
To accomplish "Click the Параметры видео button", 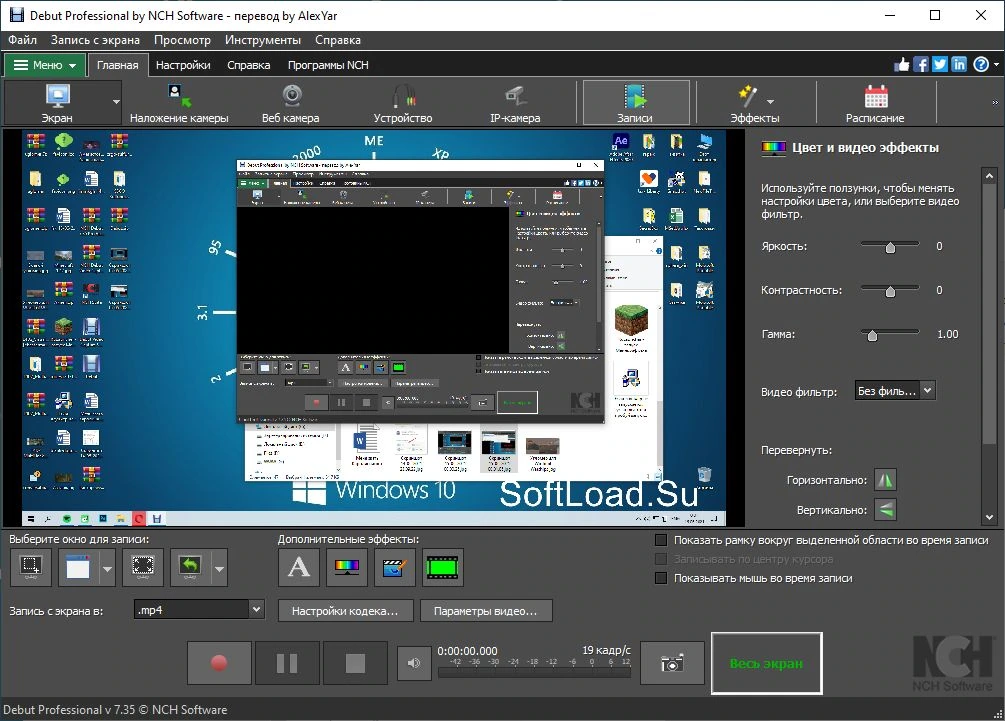I will click(486, 611).
